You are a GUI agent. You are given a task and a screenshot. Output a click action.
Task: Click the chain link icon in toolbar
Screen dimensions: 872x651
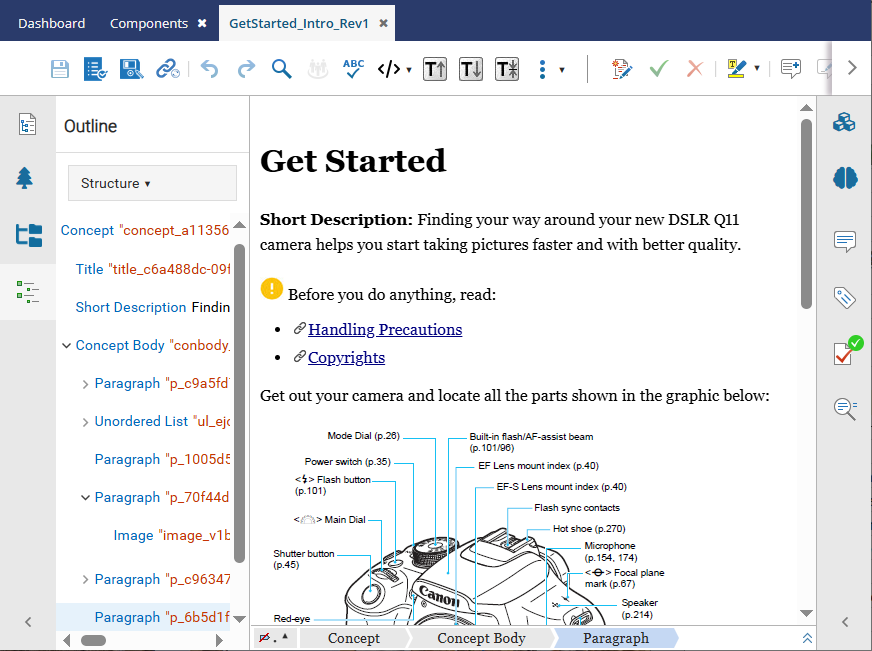(167, 69)
